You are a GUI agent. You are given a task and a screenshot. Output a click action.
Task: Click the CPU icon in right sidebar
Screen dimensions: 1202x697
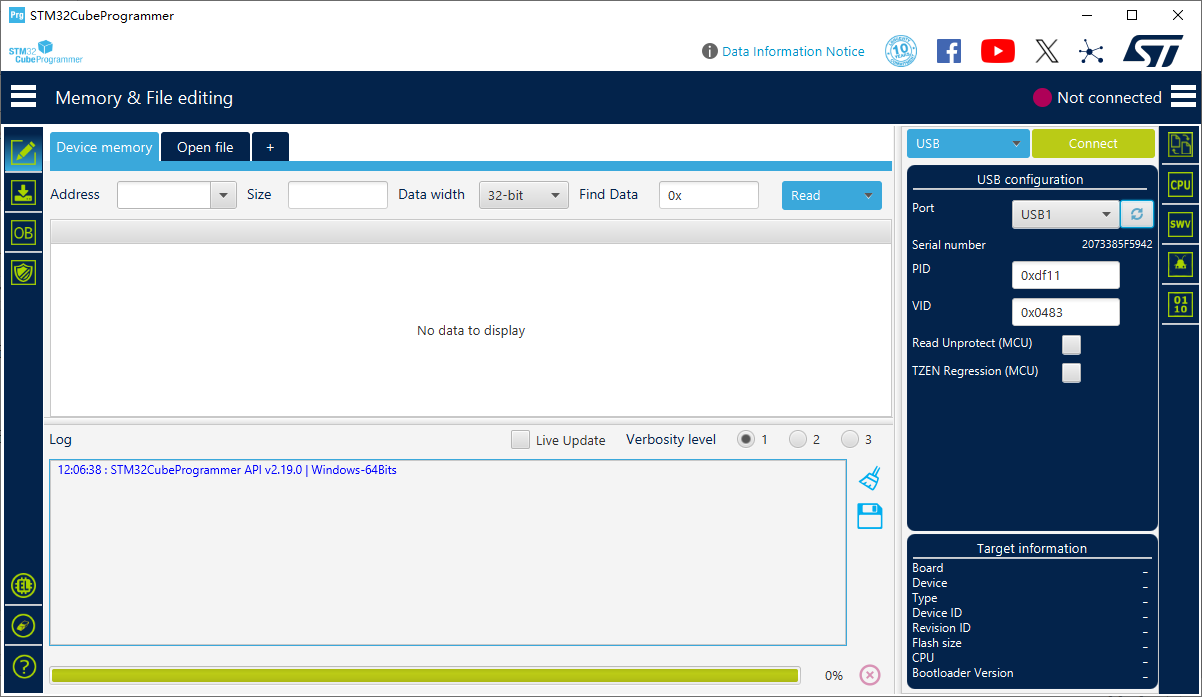(1180, 185)
